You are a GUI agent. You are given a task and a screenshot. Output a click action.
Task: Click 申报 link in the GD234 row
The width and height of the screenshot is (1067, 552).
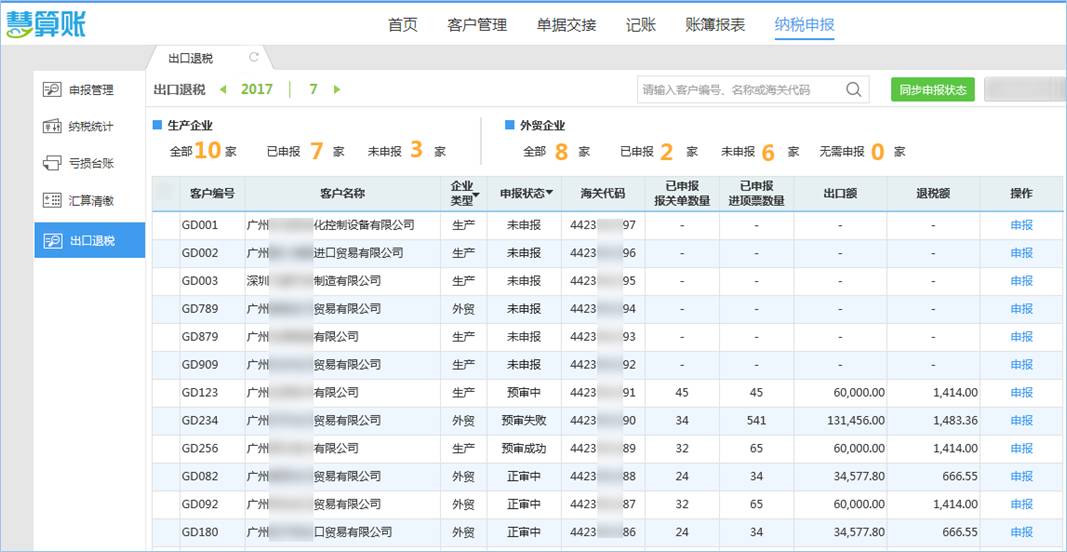click(1021, 421)
